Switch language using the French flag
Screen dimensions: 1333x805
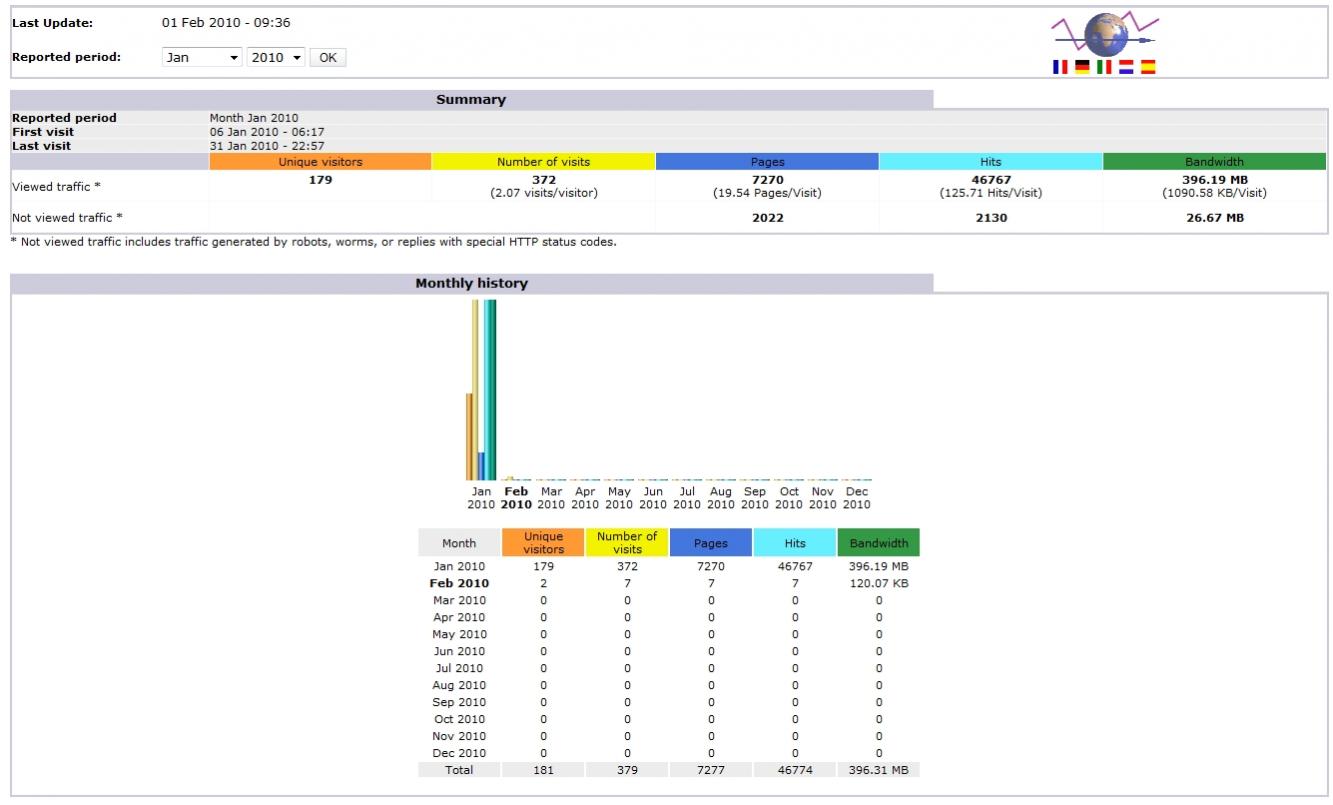pyautogui.click(x=1060, y=67)
